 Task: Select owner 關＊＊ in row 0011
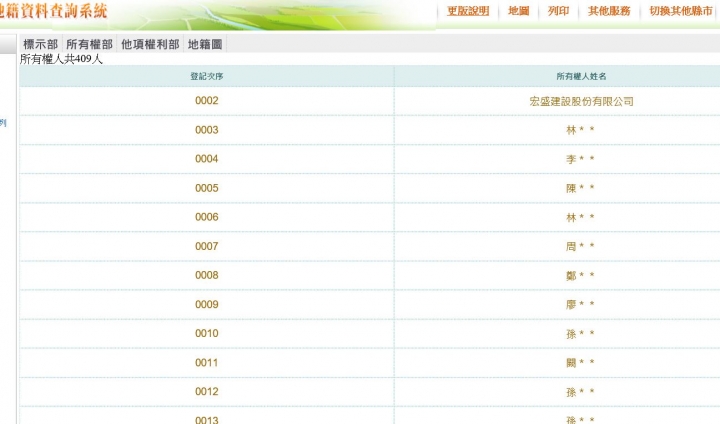[580, 362]
